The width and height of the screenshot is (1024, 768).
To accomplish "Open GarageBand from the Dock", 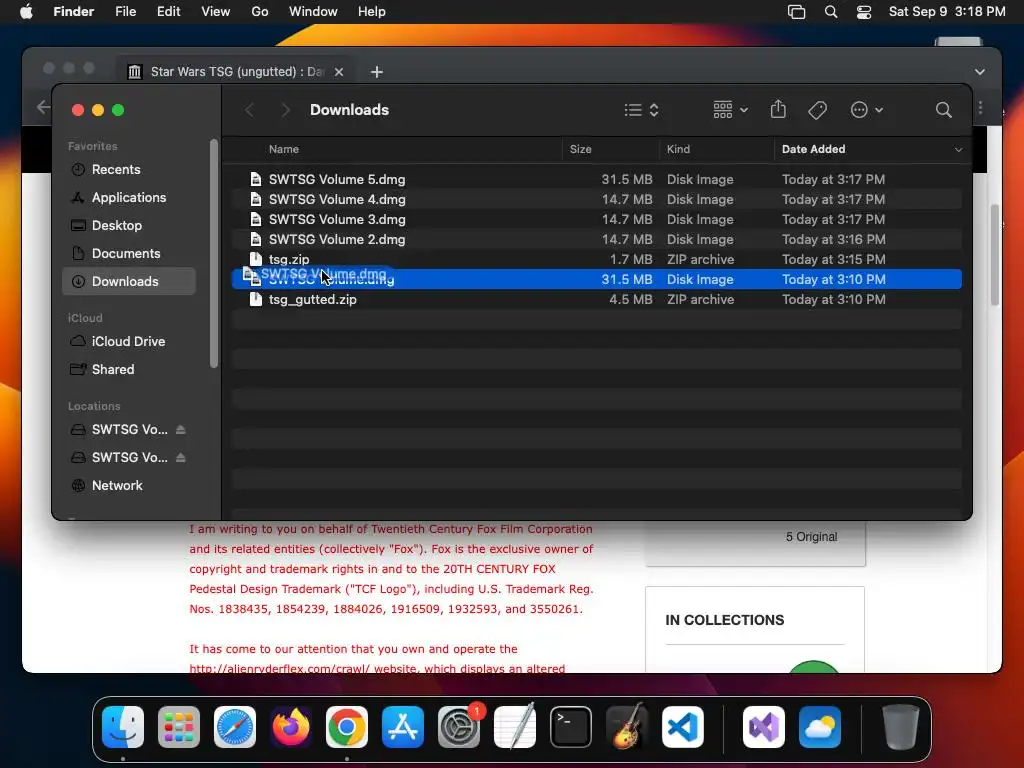I will coord(627,726).
